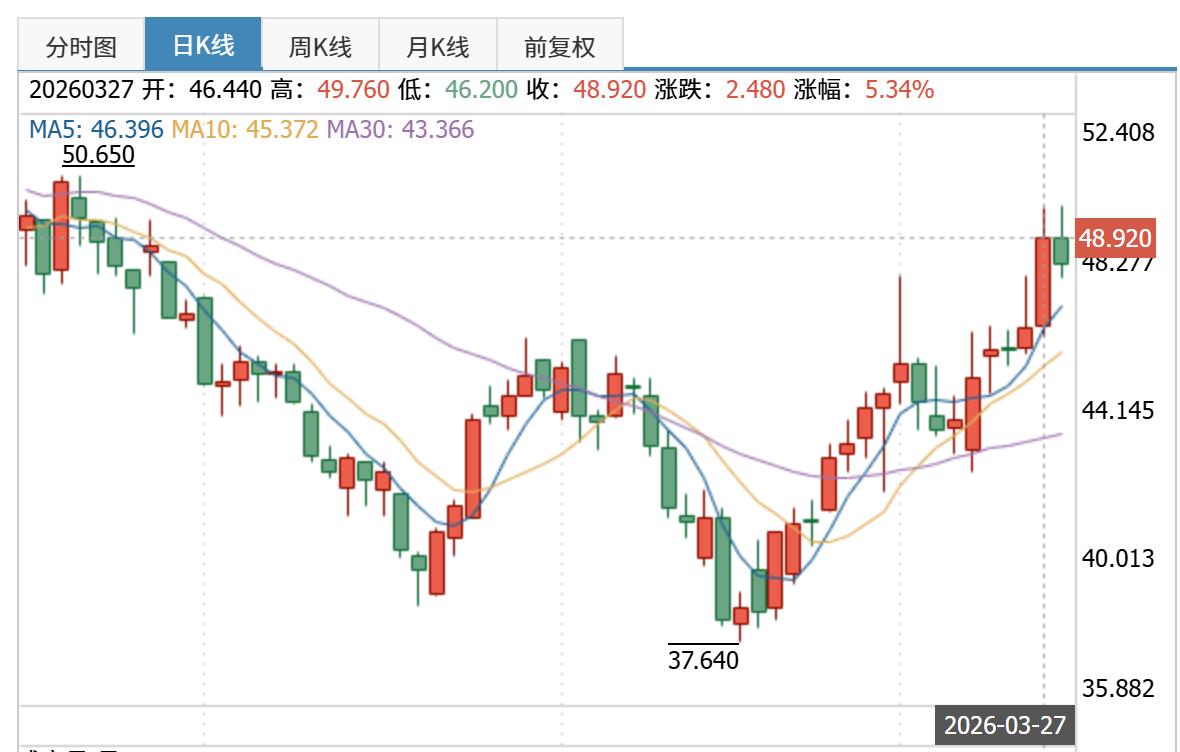Click the 前复权 tab
Screen dimensions: 1180x752
[x=560, y=45]
